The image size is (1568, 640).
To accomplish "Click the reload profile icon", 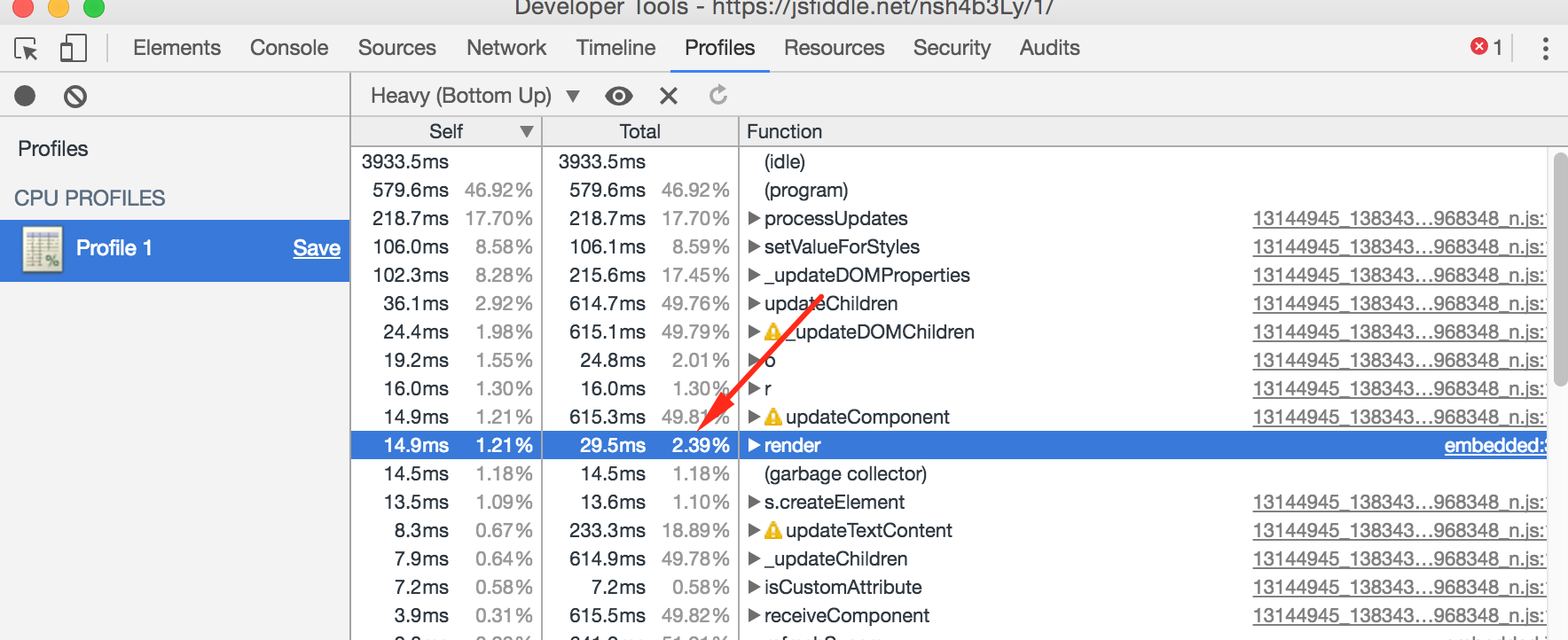I will tap(718, 95).
